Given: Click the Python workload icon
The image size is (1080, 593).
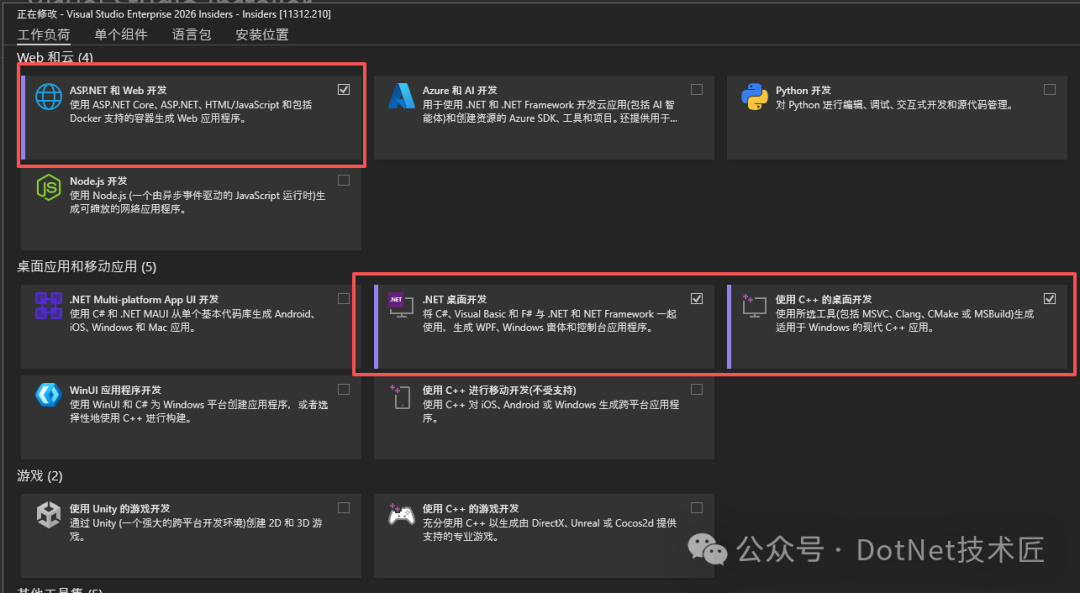Looking at the screenshot, I should [756, 96].
